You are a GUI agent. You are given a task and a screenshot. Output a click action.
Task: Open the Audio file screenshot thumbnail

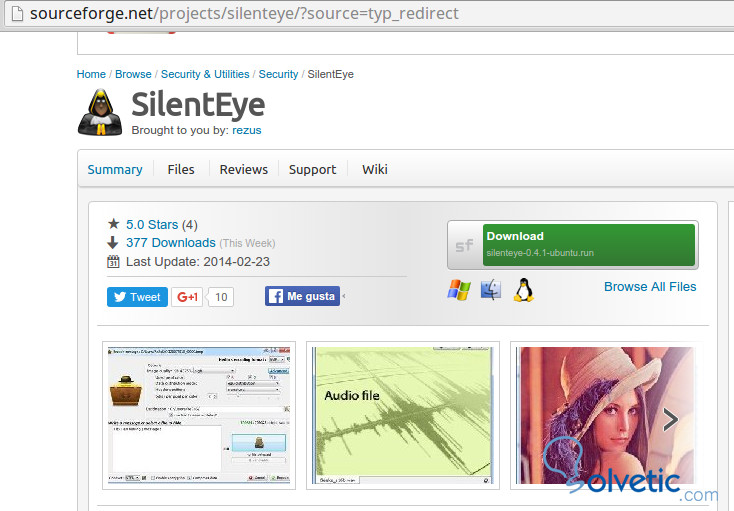pos(403,416)
